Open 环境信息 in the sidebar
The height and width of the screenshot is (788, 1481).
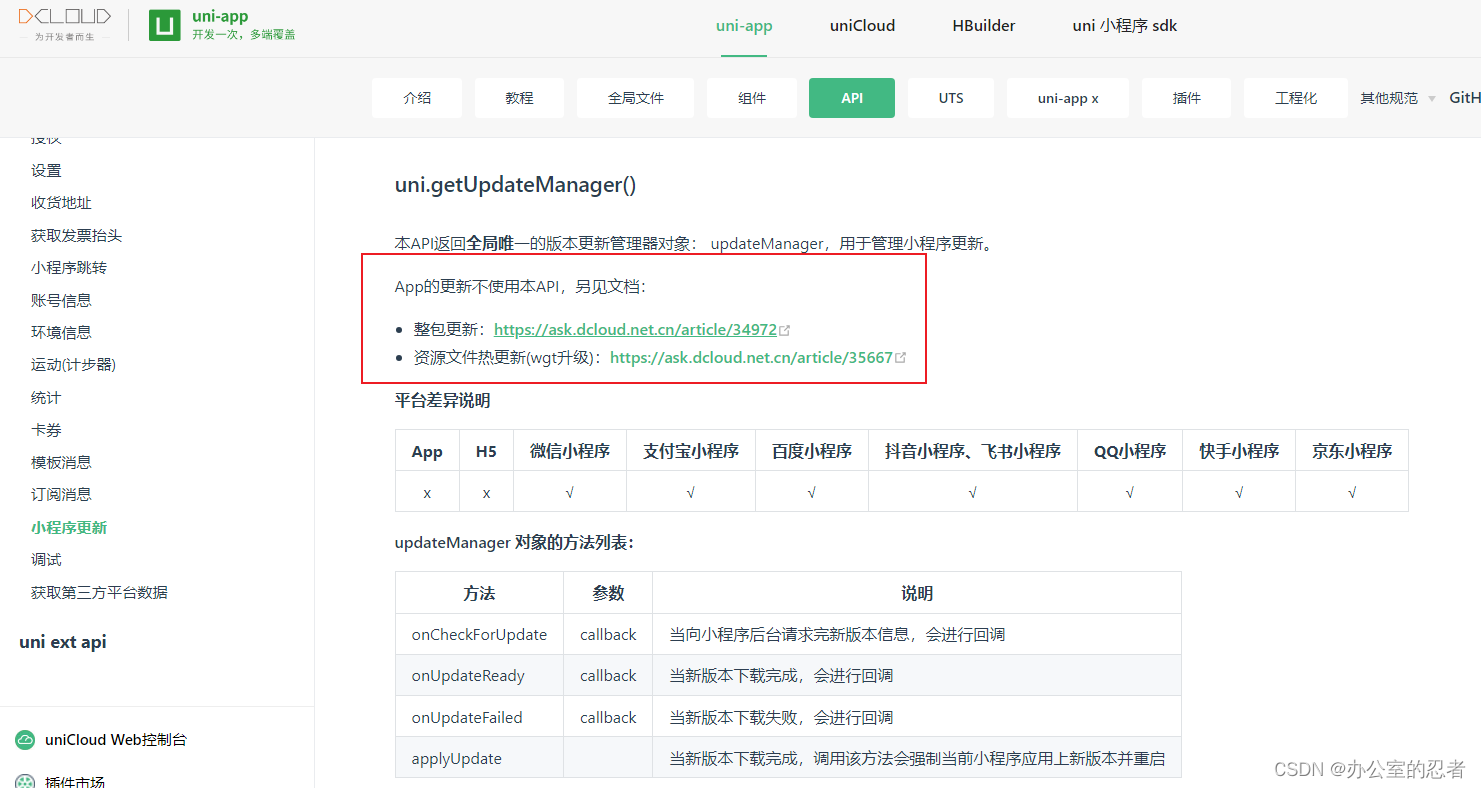(61, 332)
